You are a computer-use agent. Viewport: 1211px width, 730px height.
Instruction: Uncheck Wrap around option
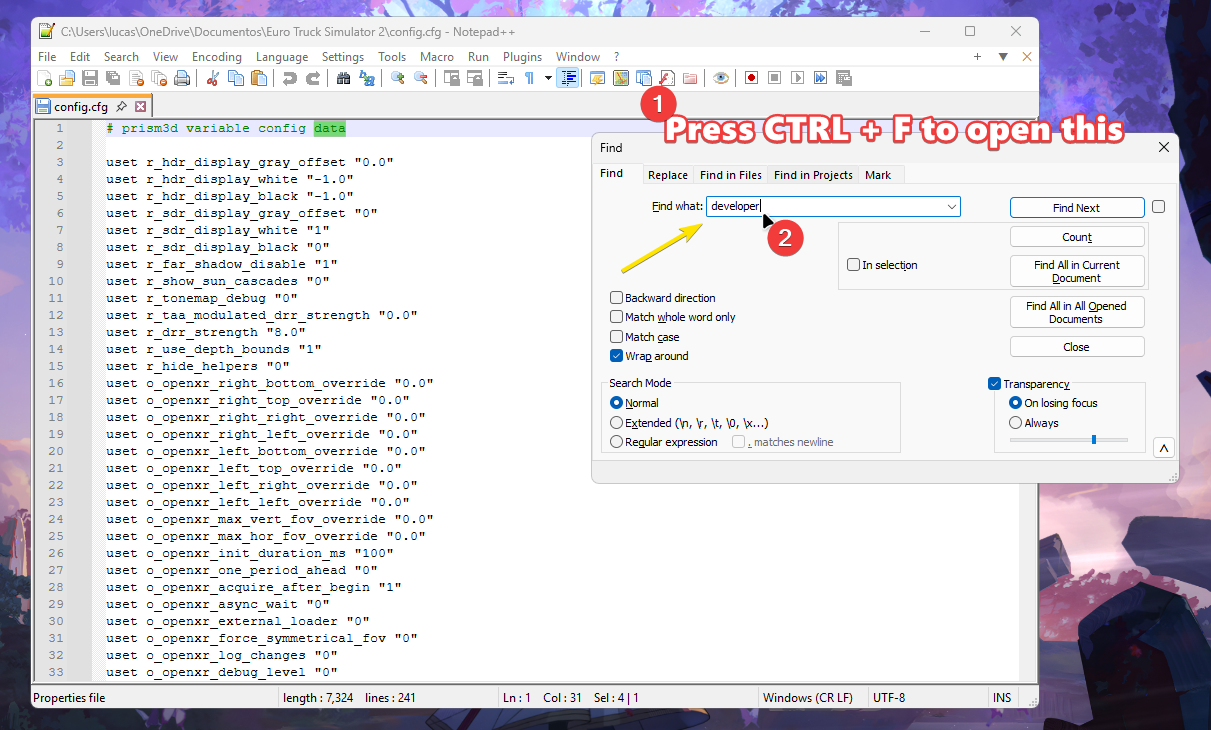point(617,356)
